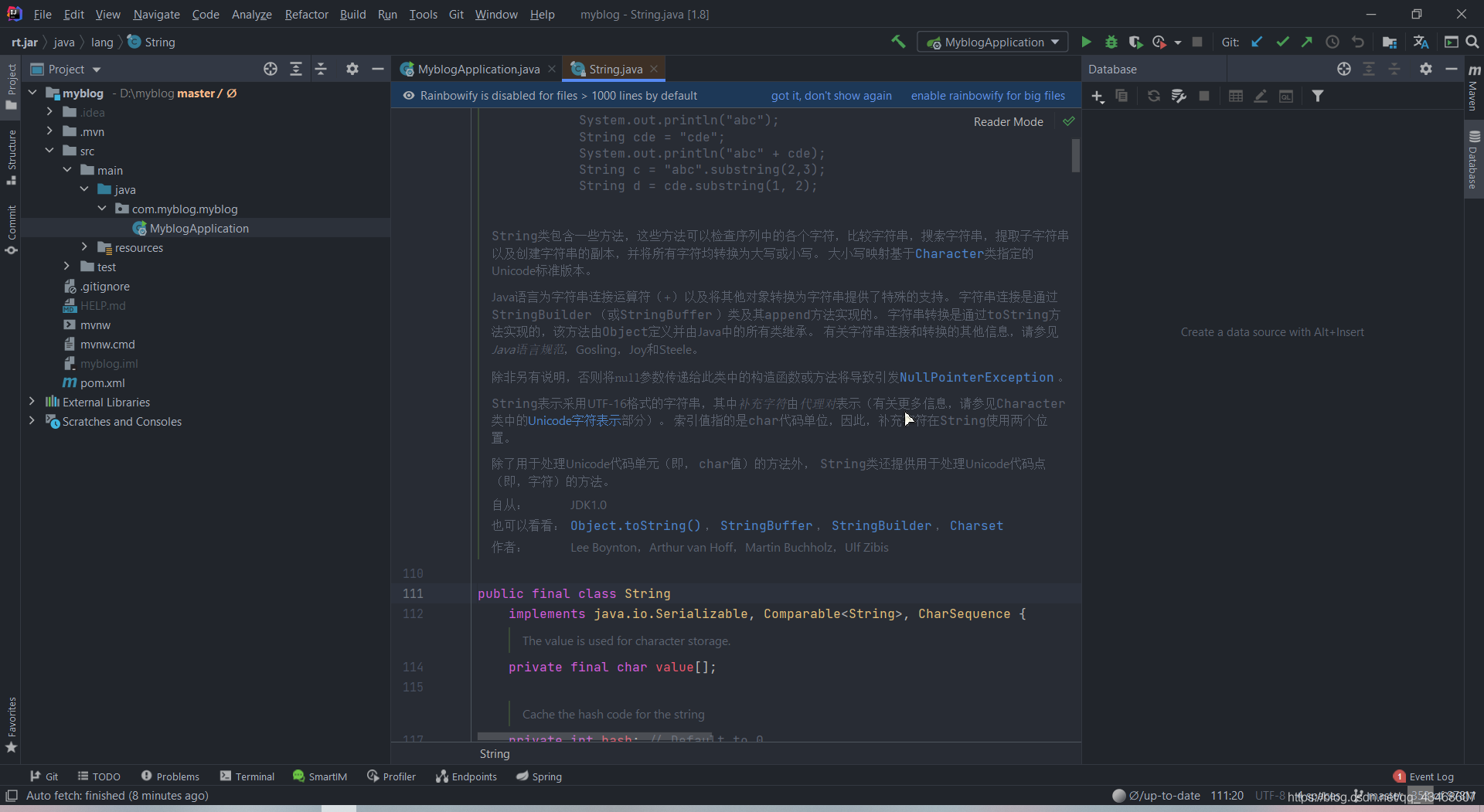Click Expand All in Project panel
This screenshot has height=812, width=1484.
296,69
